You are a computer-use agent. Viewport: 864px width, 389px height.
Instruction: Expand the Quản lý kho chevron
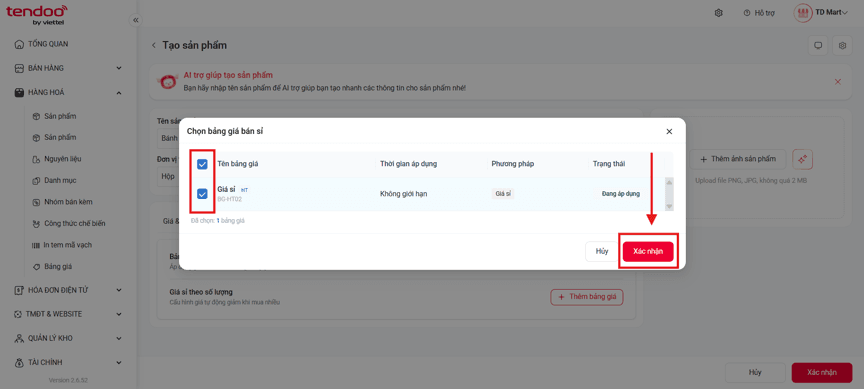(119, 338)
